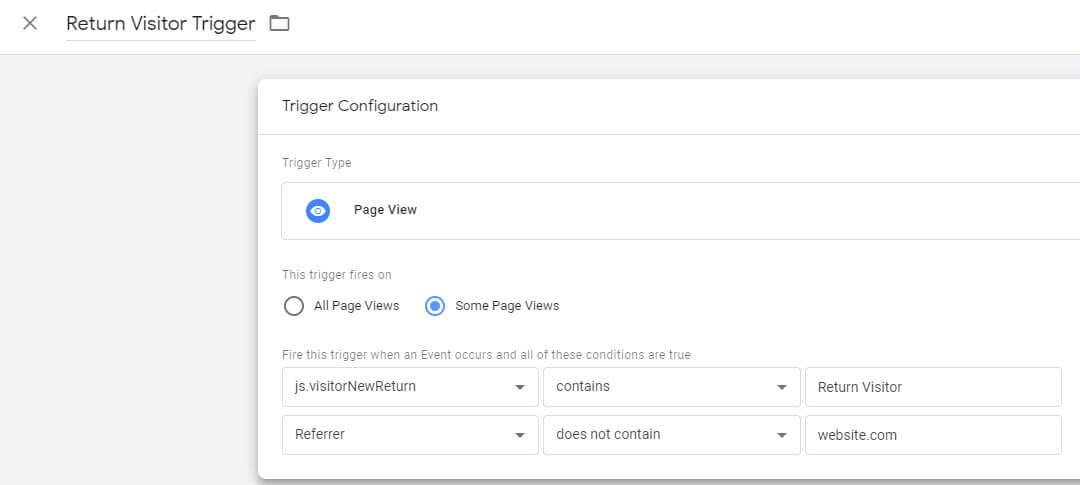Click the blue Page View eye icon
Viewport: 1080px width, 485px height.
click(318, 211)
